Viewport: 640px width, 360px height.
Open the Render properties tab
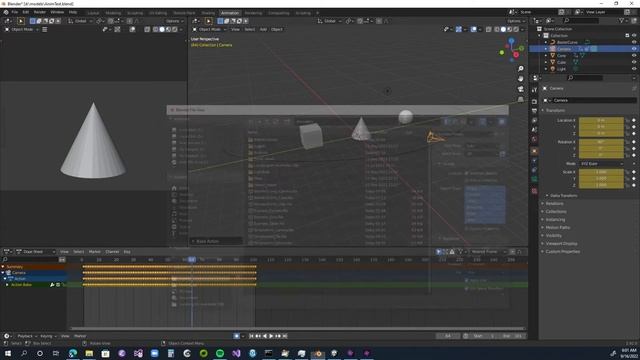pyautogui.click(x=534, y=101)
